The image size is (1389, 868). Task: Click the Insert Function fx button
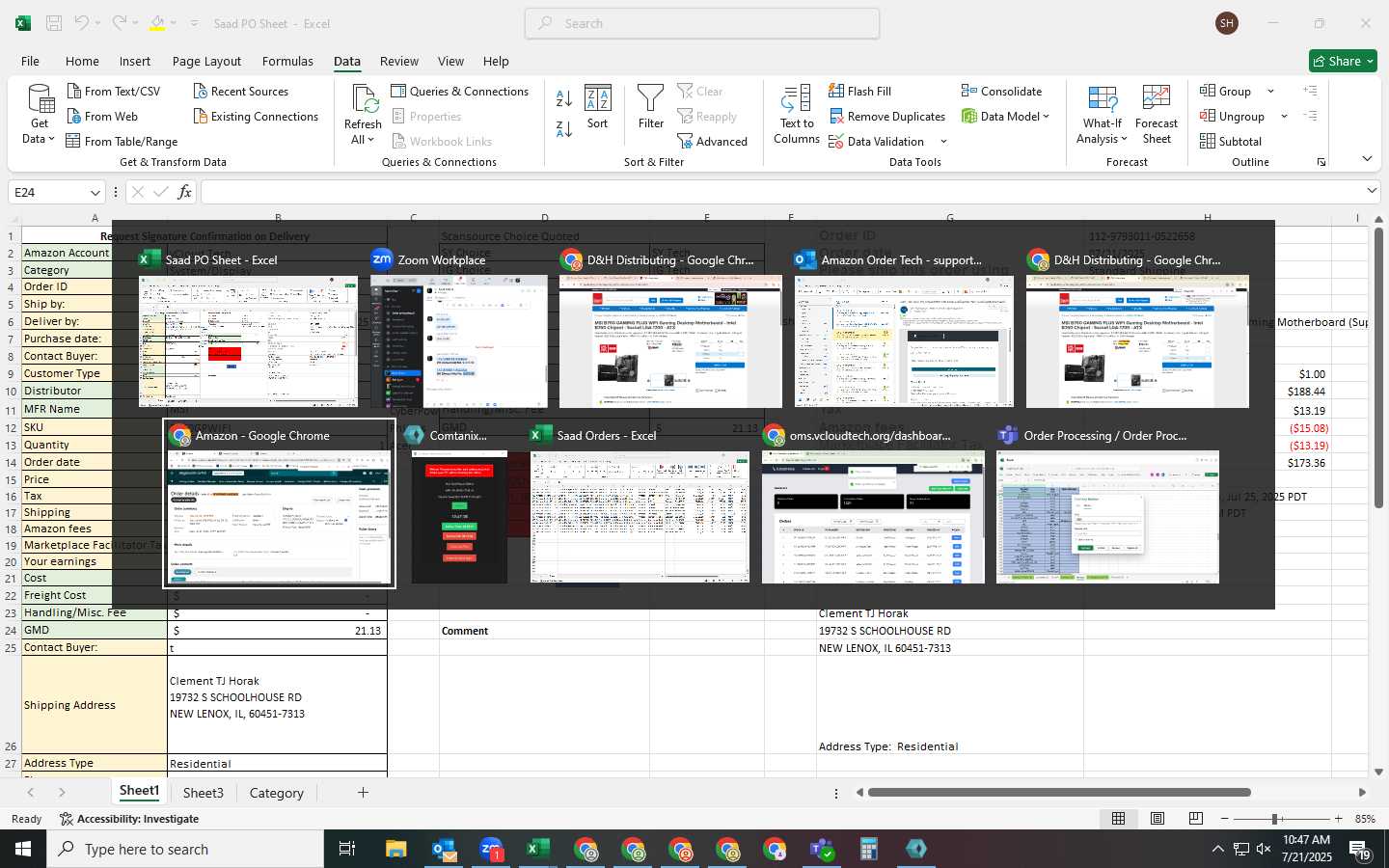coord(184,193)
